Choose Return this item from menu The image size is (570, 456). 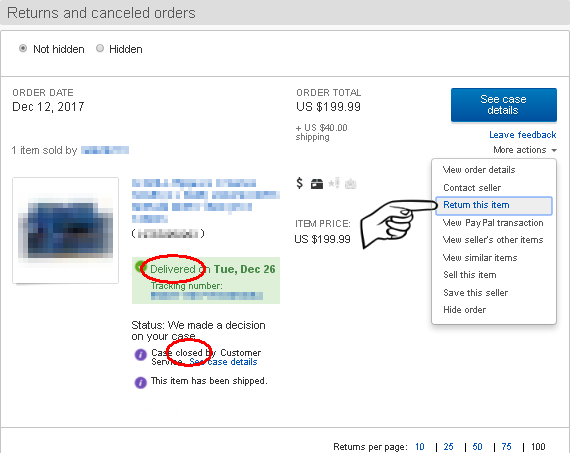coord(494,205)
